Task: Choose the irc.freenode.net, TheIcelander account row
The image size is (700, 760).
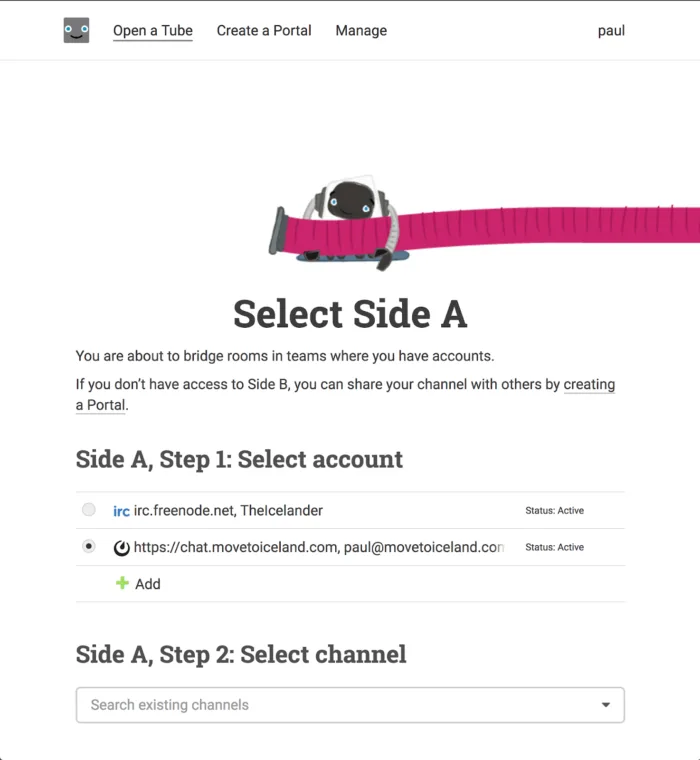Action: 350,510
